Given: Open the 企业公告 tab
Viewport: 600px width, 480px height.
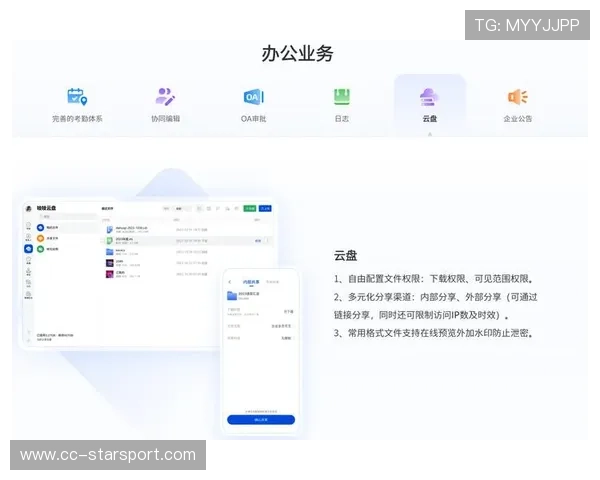Looking at the screenshot, I should [x=518, y=105].
